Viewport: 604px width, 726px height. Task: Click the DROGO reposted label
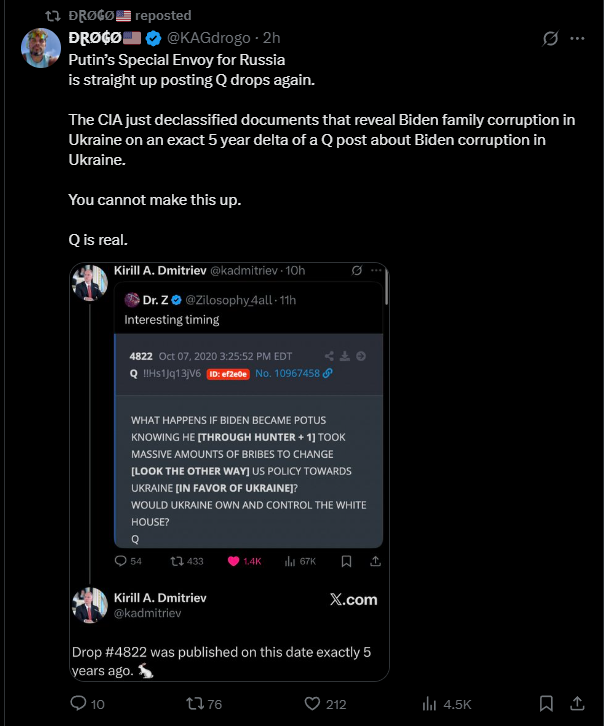[130, 15]
